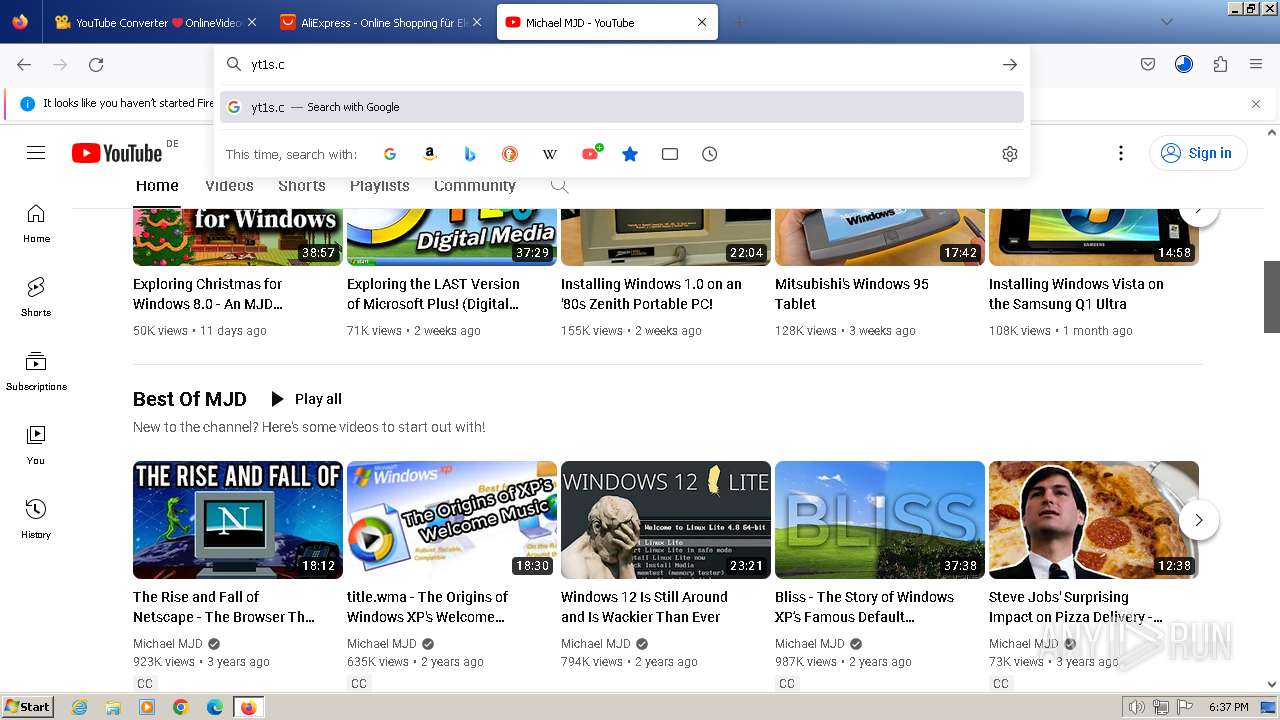Open History in the sidebar
This screenshot has width=1280, height=720.
click(36, 520)
